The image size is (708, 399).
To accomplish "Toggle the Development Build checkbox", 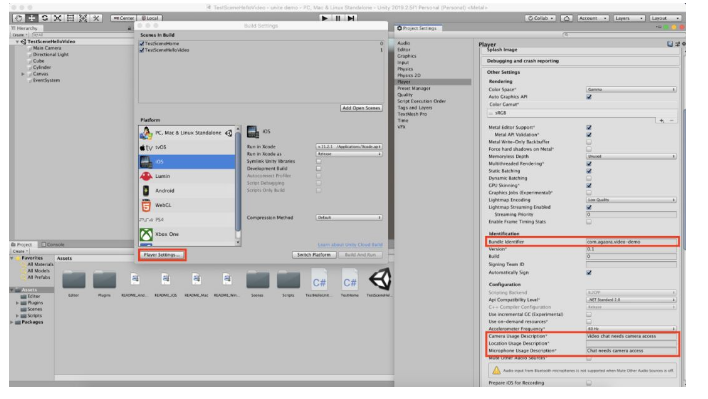I will pyautogui.click(x=319, y=168).
